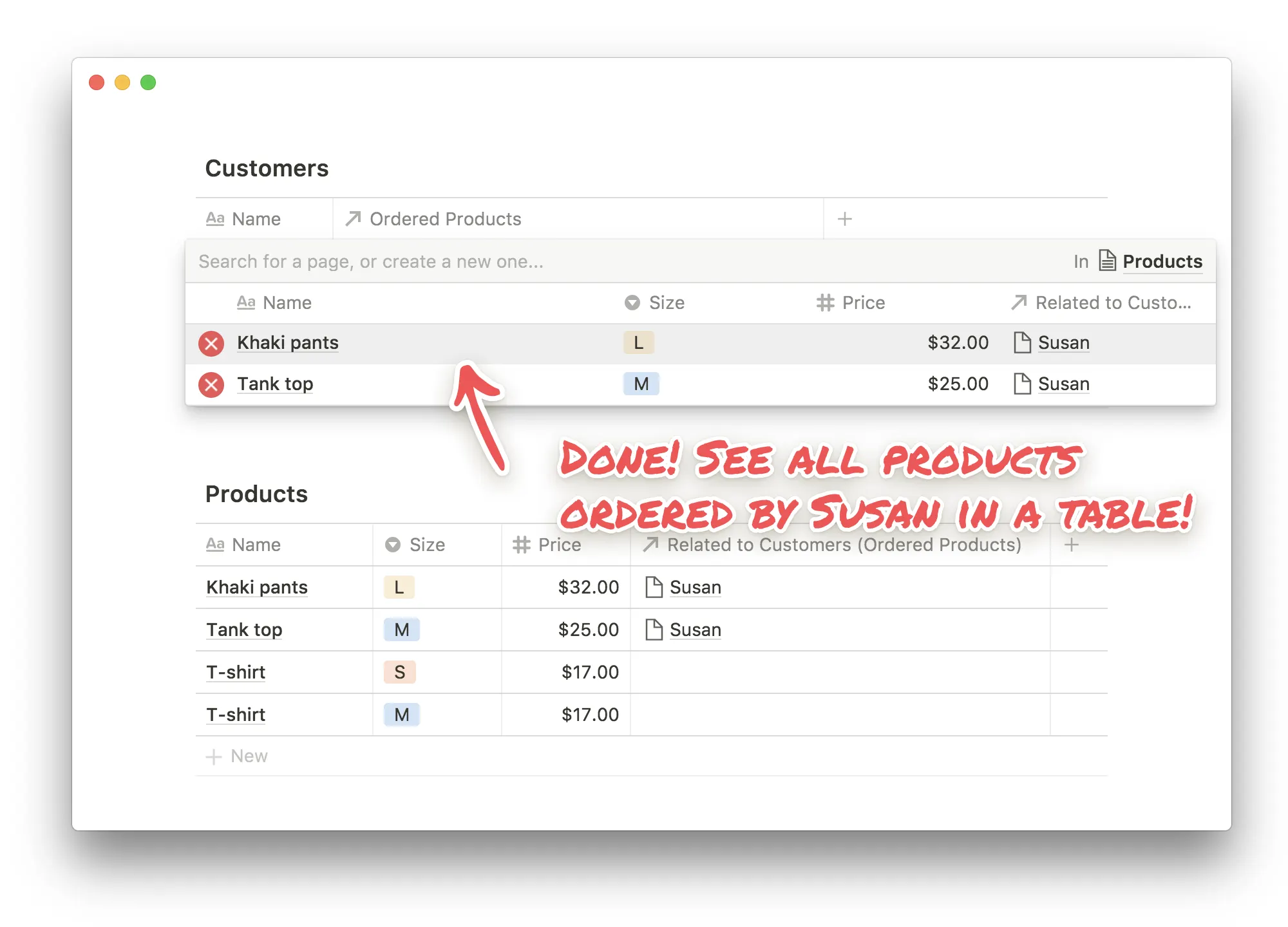Open Susan page icon in Tank top popup row
The width and height of the screenshot is (1288, 927).
point(1022,384)
